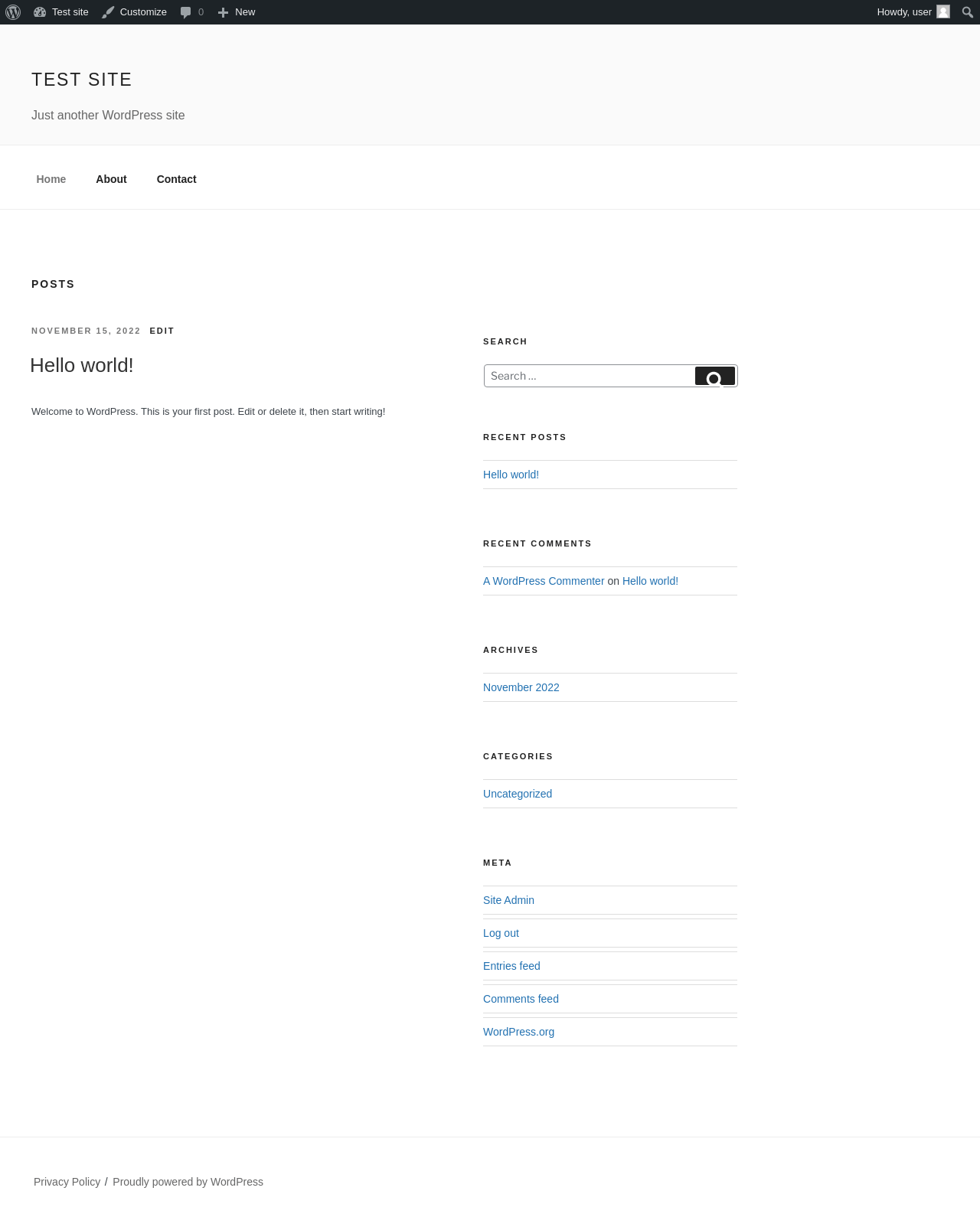This screenshot has height=1217, width=980.
Task: Click the November 15, 2022 post date
Action: (x=86, y=331)
